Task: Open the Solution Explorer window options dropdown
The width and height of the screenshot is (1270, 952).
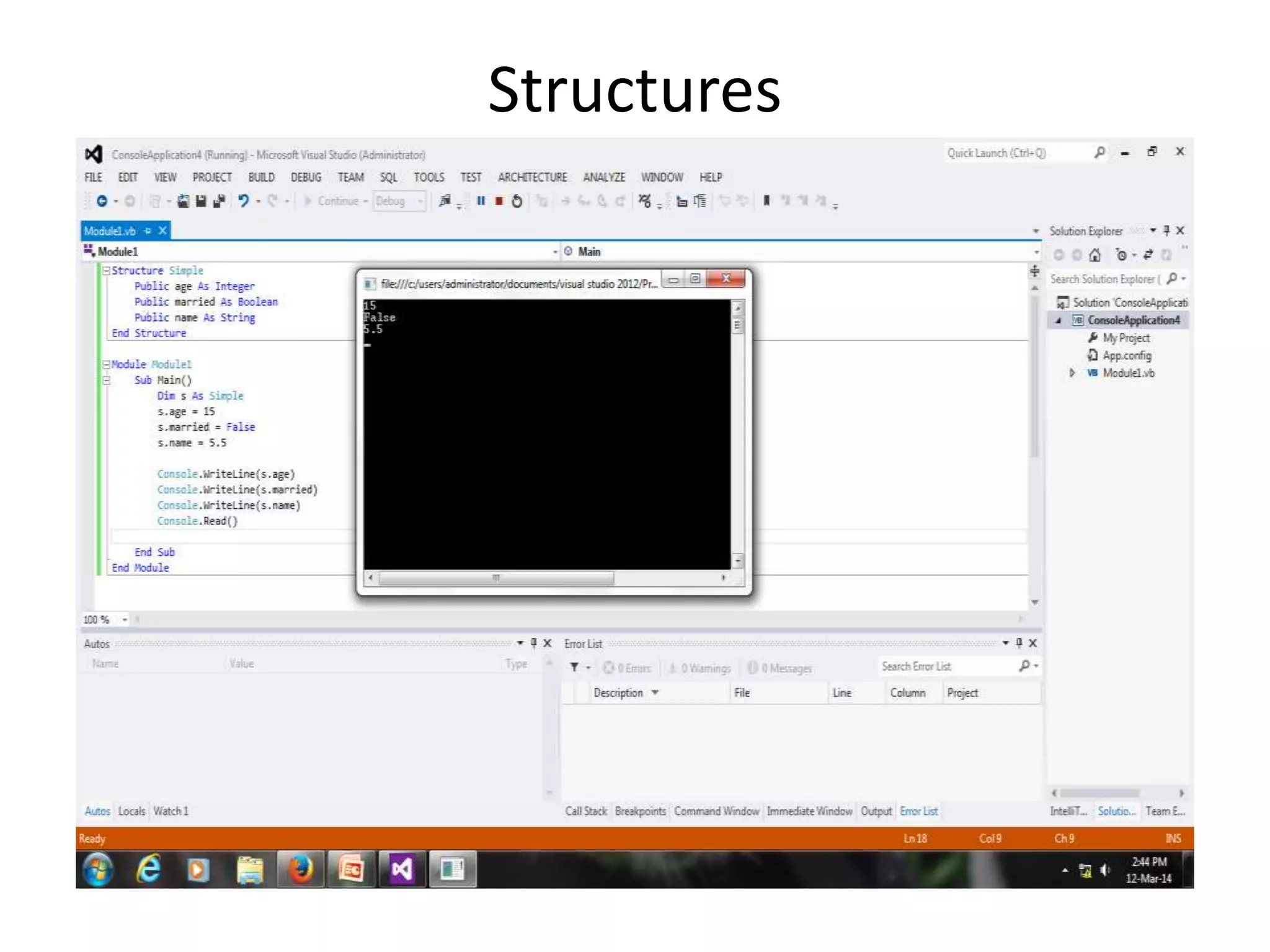Action: coord(1153,231)
